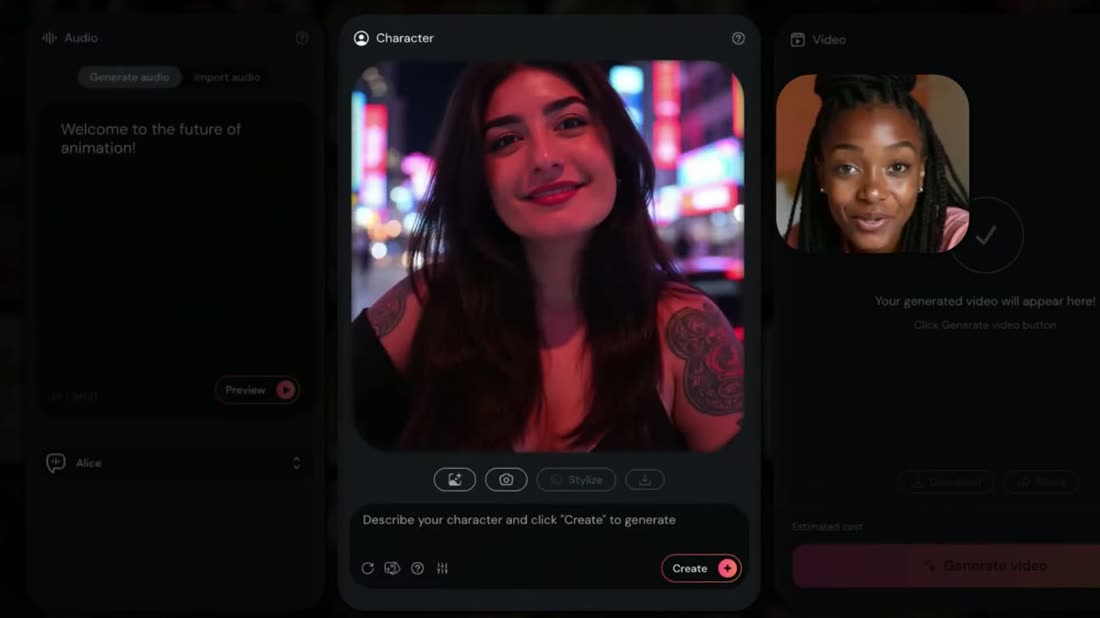Click the random dice icon below the prompt
This screenshot has width=1100, height=618.
tap(392, 568)
